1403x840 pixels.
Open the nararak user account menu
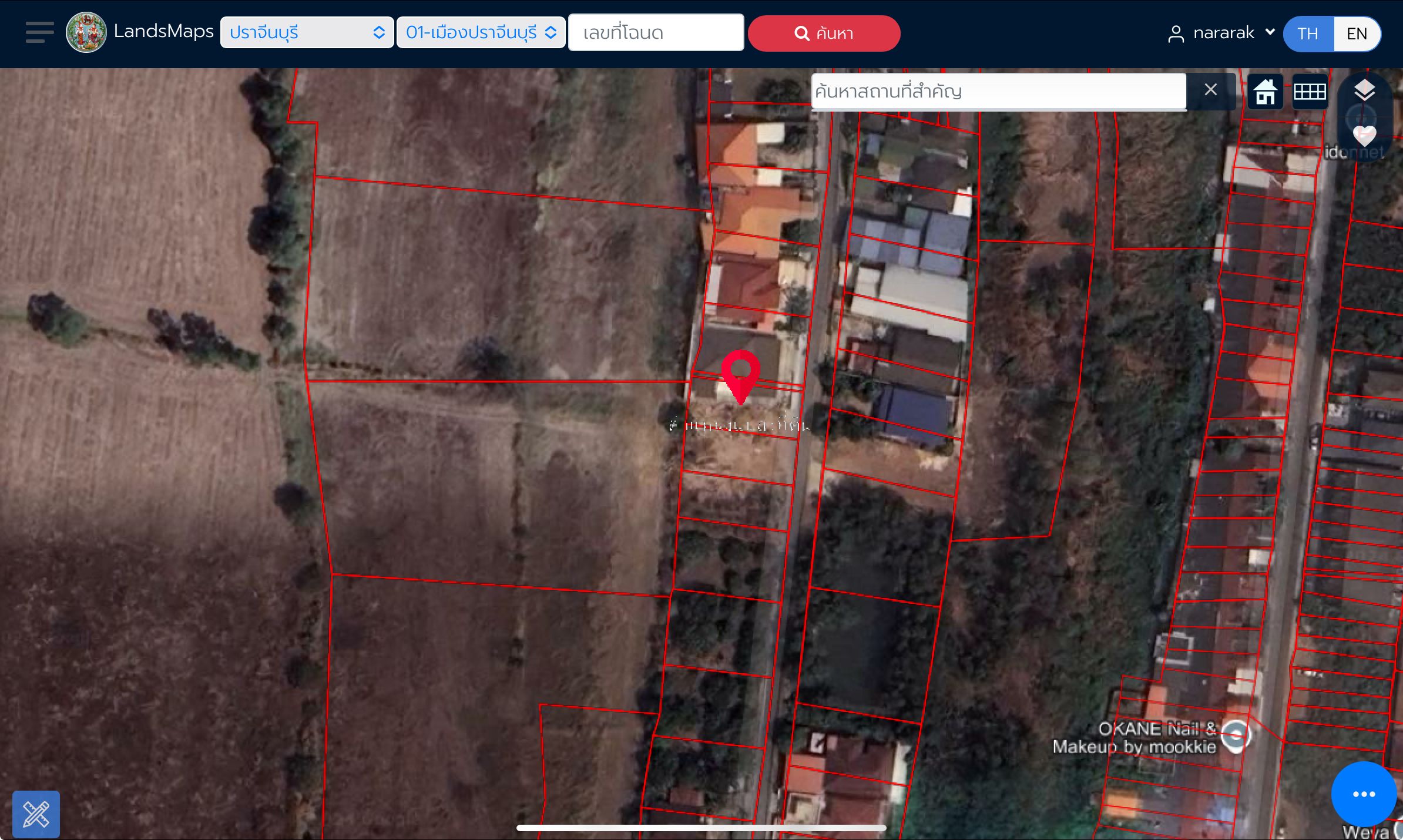point(1223,33)
